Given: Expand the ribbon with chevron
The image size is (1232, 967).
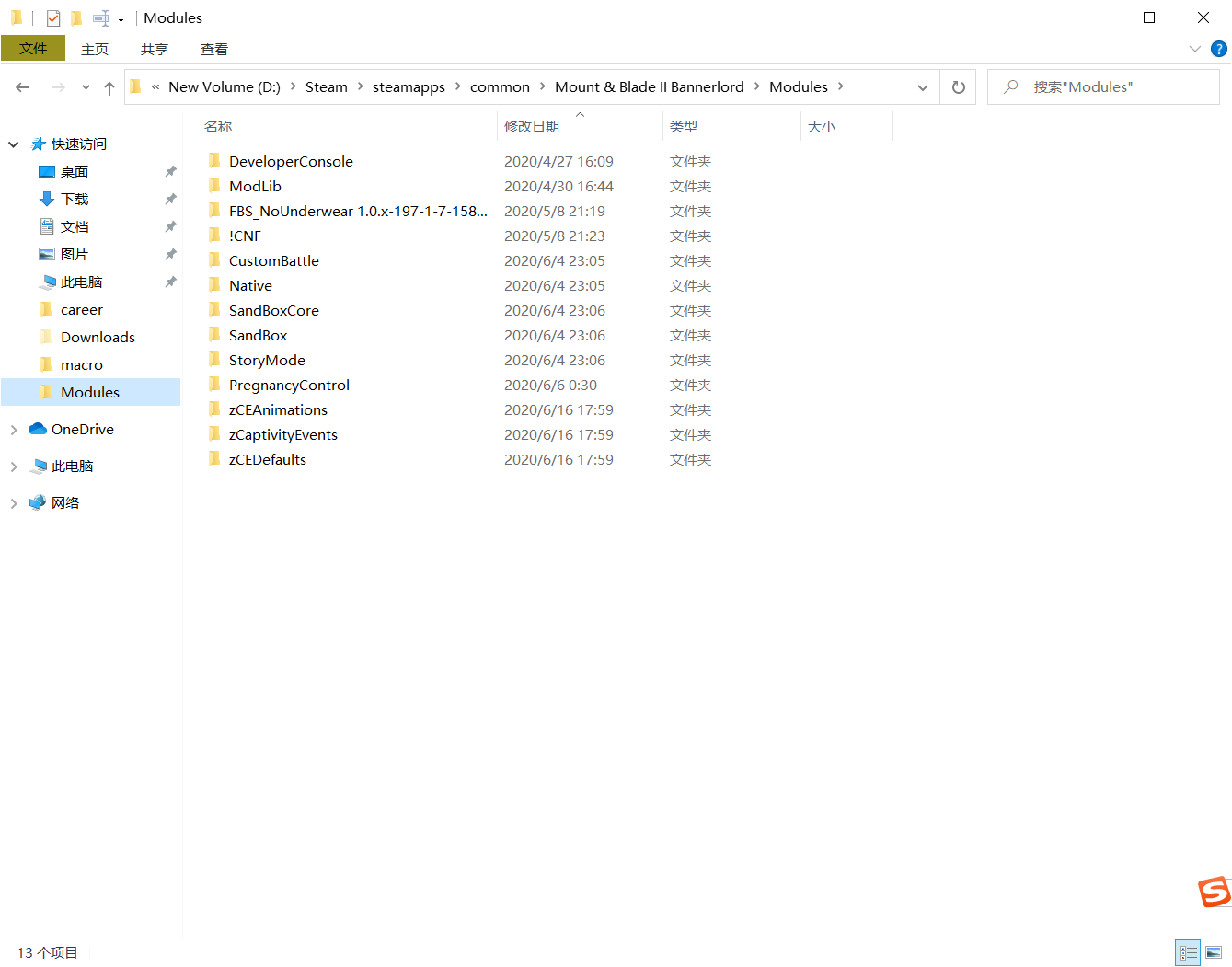Looking at the screenshot, I should [x=1195, y=49].
